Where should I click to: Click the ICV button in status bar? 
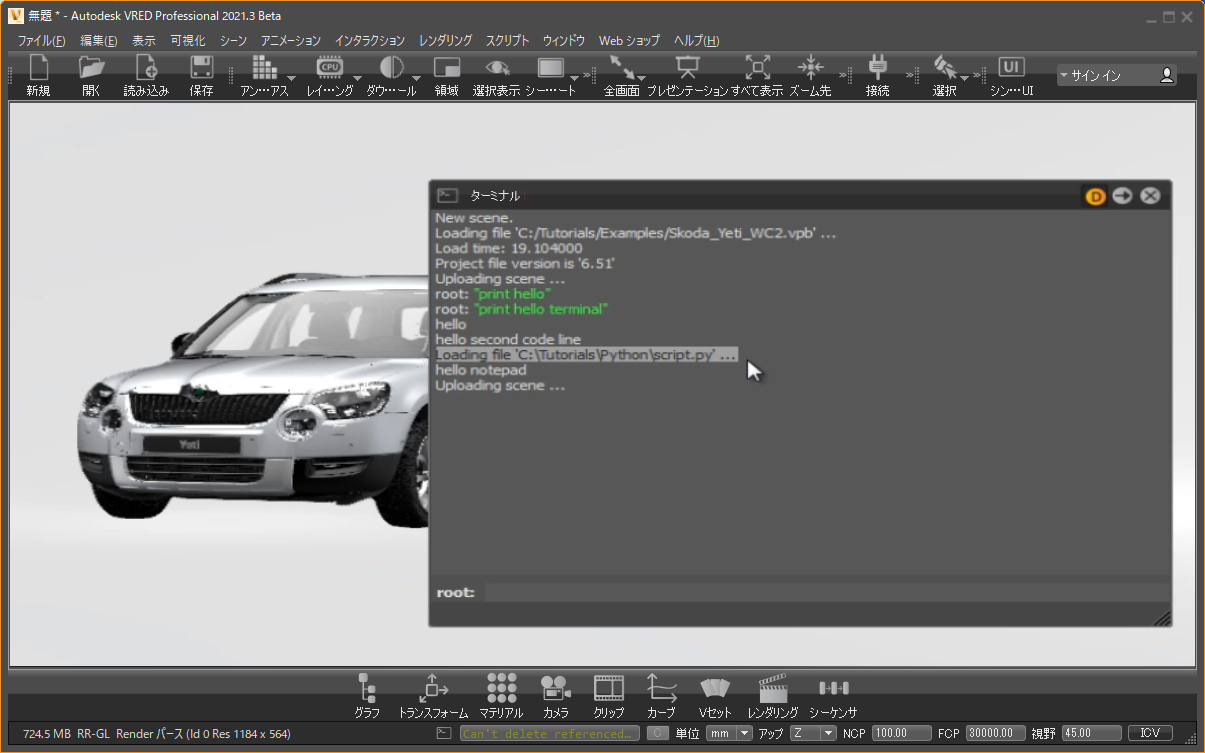tap(1150, 733)
